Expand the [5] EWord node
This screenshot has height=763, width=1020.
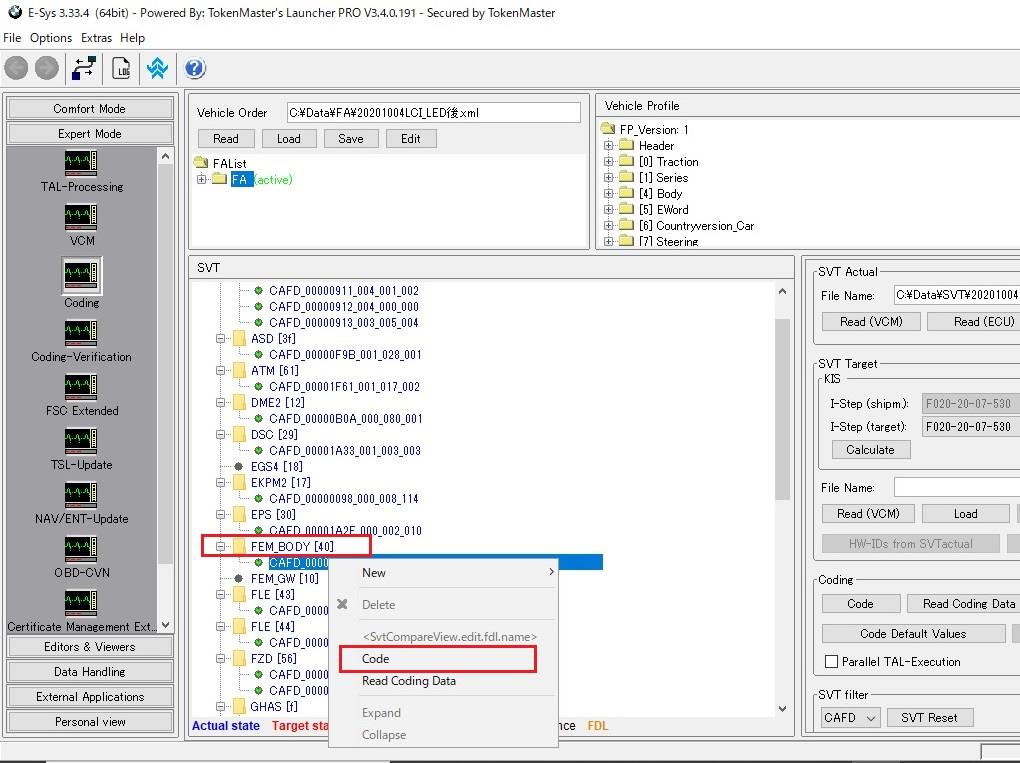coord(608,209)
